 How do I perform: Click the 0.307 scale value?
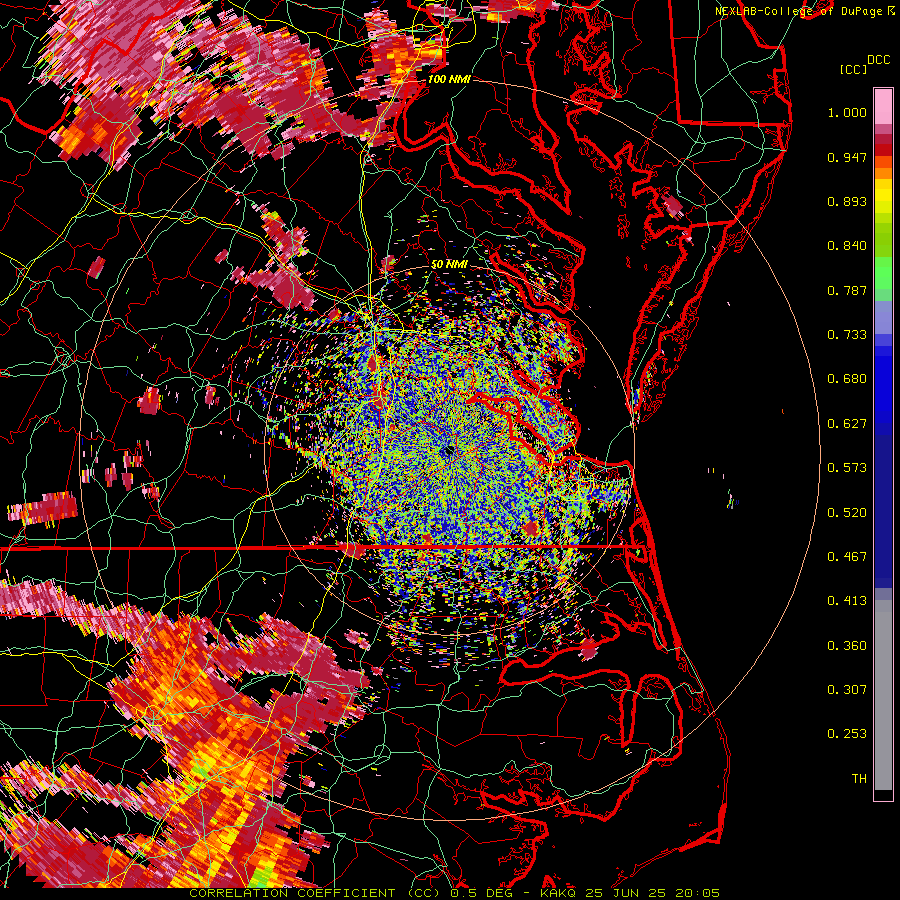click(847, 690)
